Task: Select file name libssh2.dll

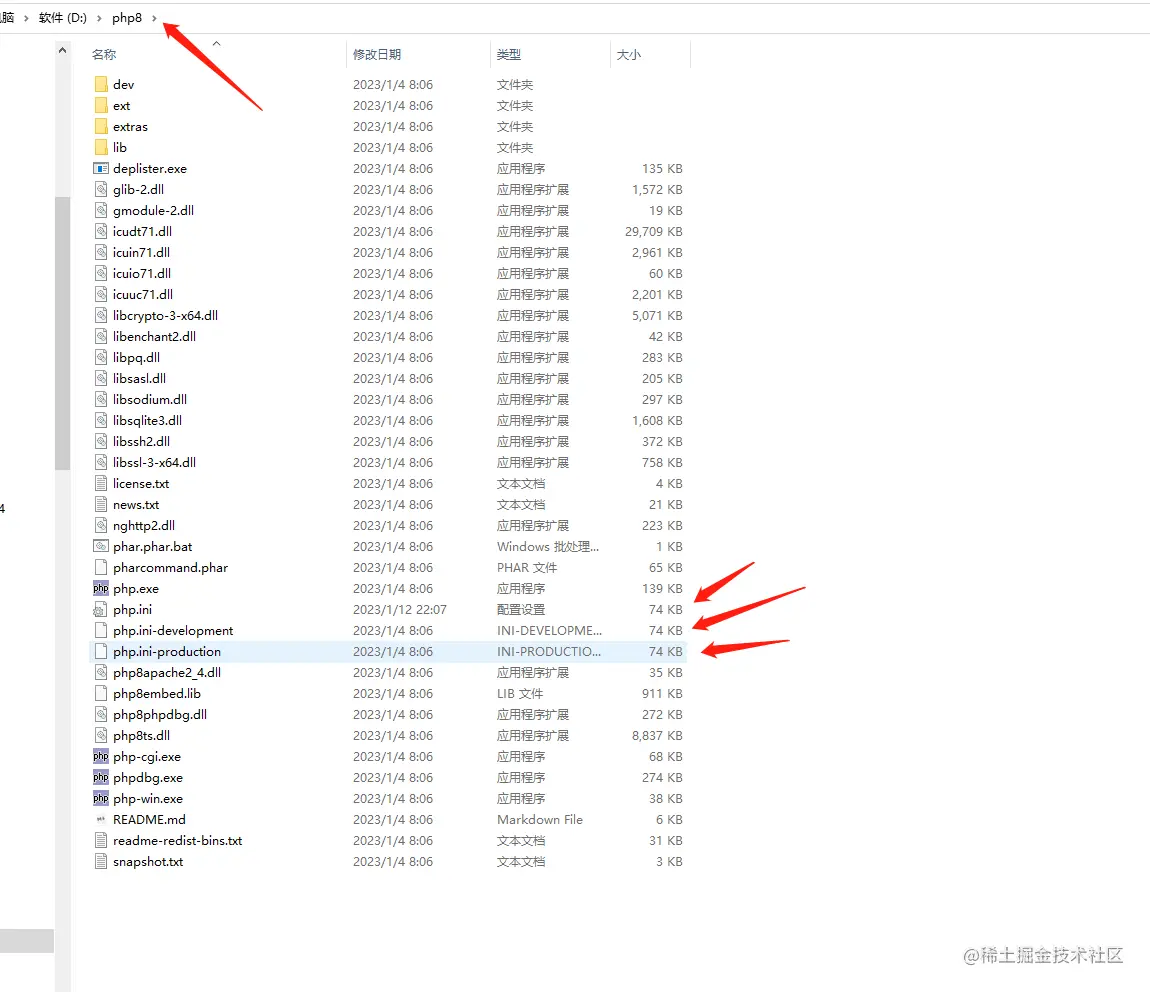Action: (x=142, y=441)
